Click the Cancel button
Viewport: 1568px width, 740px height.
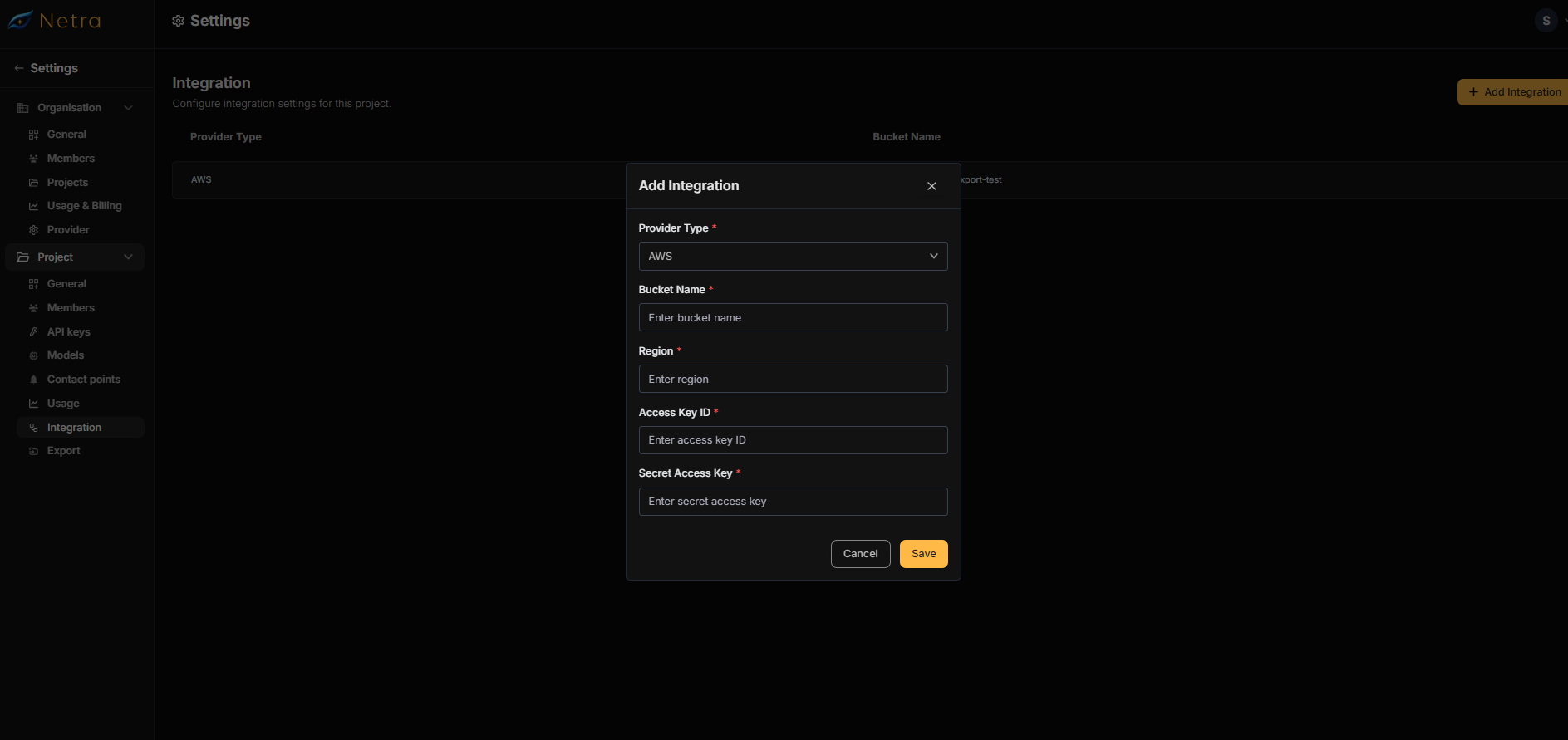(860, 554)
